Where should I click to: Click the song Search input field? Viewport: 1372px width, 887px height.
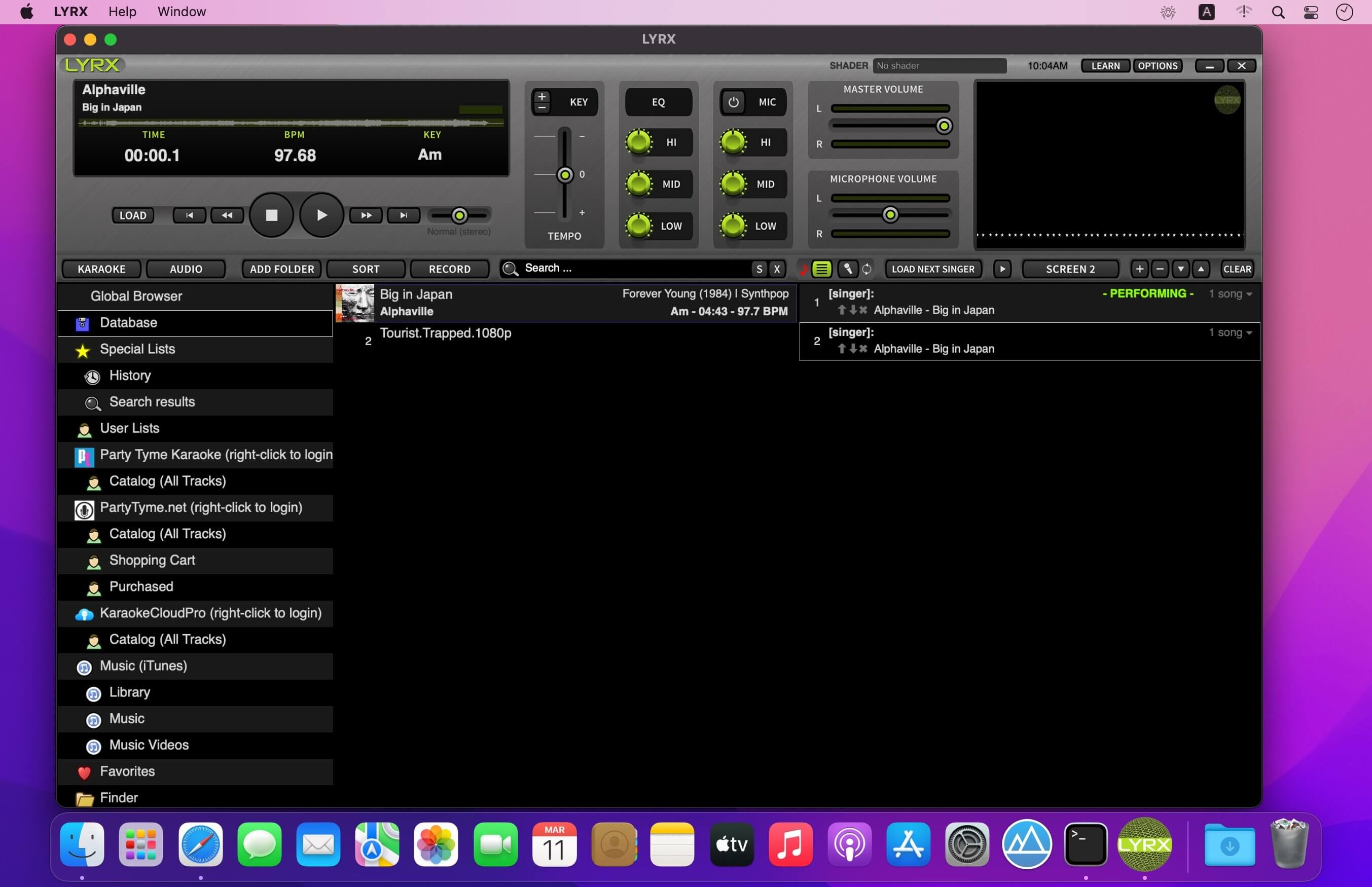[x=634, y=269]
